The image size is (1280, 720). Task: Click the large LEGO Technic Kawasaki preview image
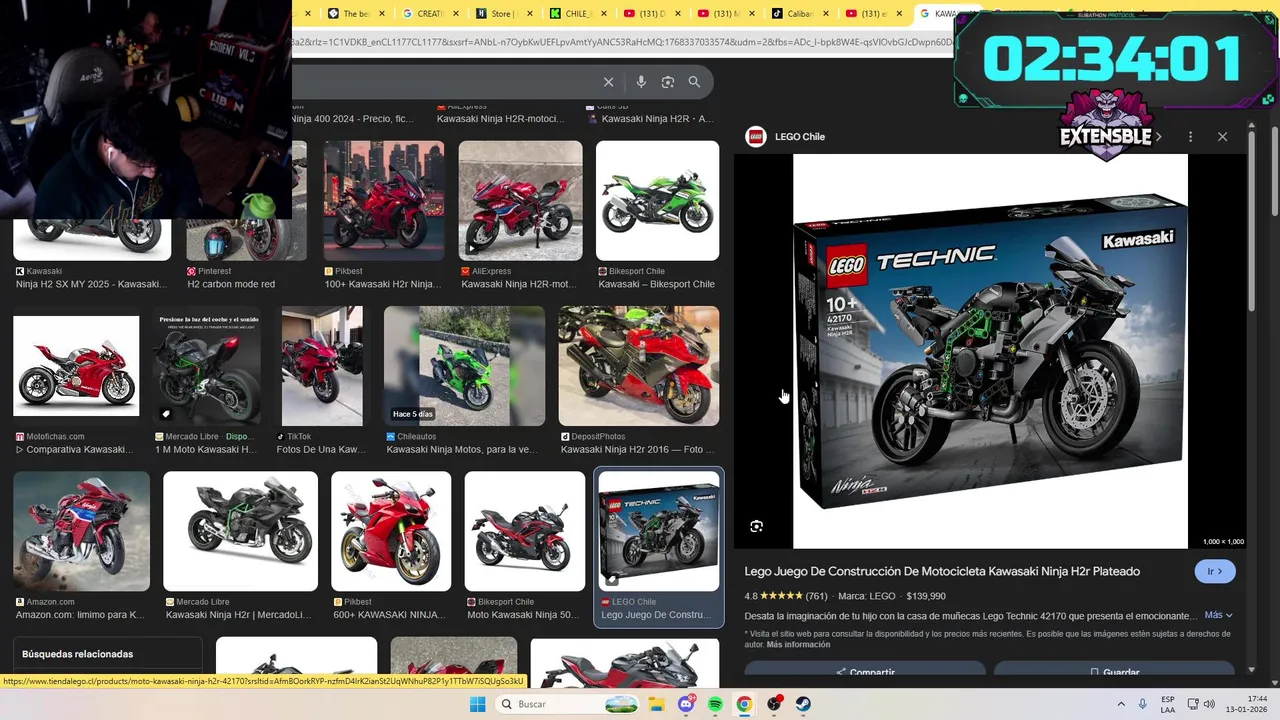pos(990,351)
